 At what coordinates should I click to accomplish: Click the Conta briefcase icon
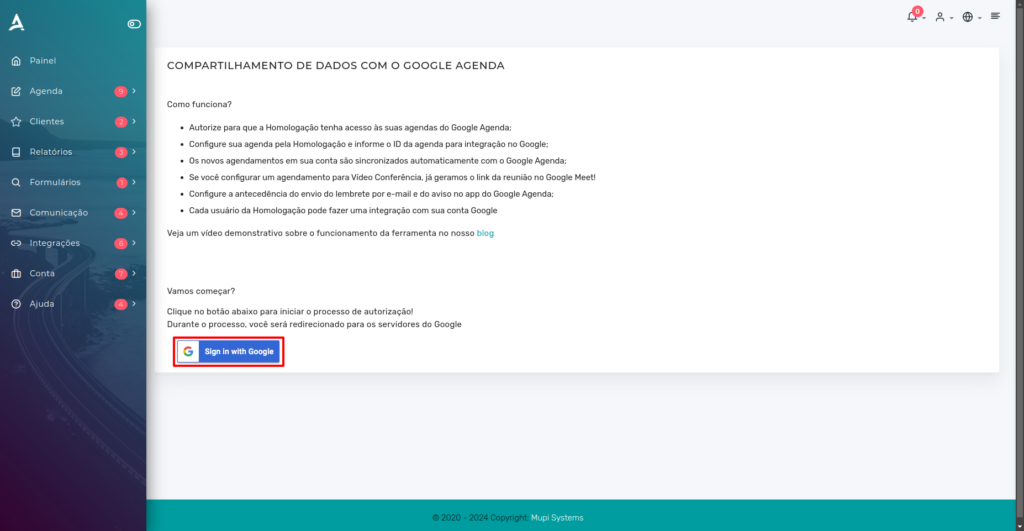16,274
